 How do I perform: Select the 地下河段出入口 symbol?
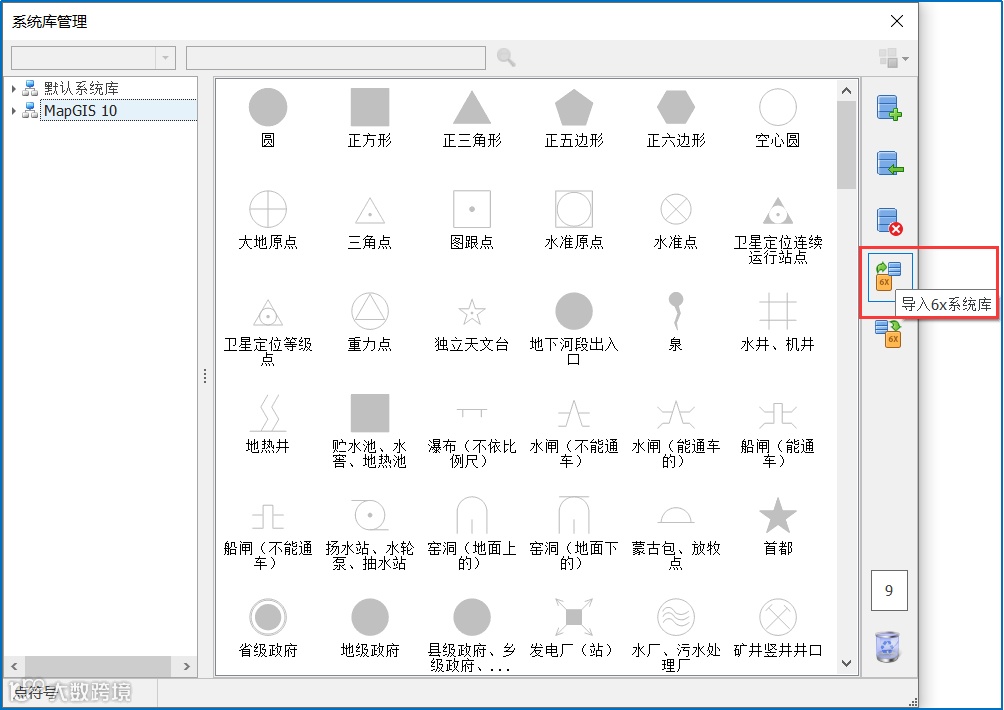pos(574,329)
